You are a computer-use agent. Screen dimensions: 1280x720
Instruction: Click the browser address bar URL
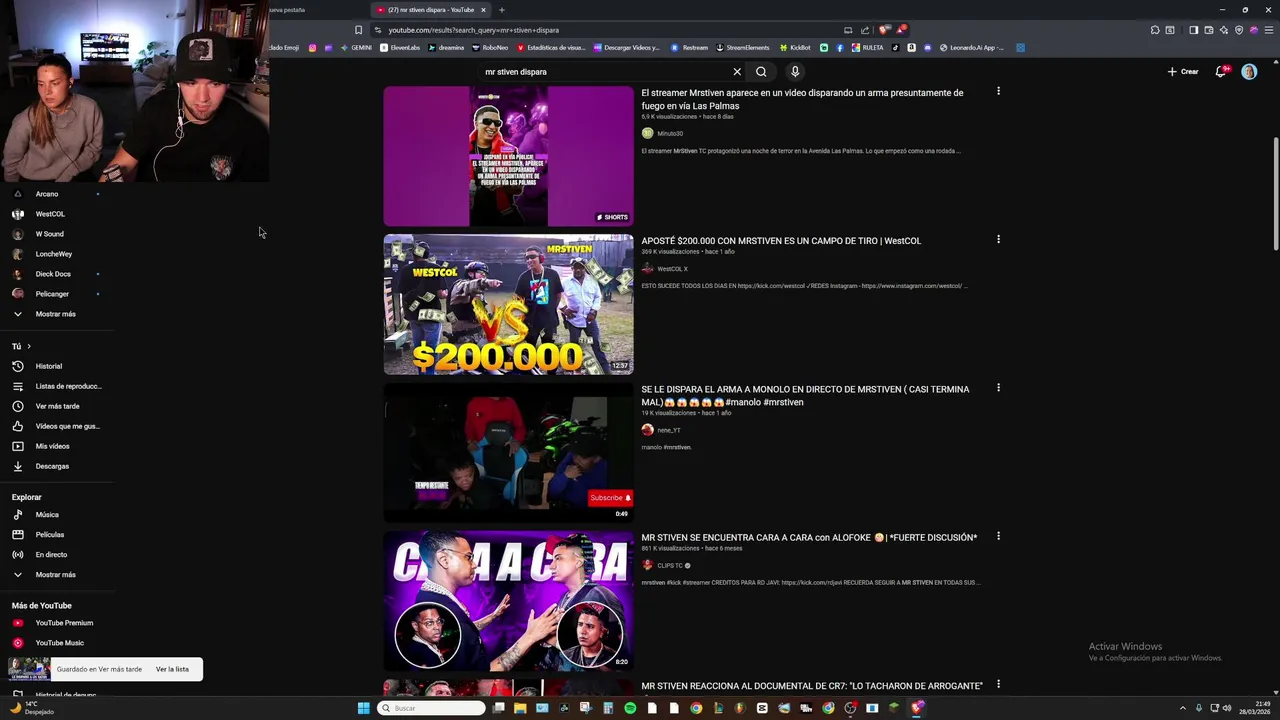pos(474,30)
